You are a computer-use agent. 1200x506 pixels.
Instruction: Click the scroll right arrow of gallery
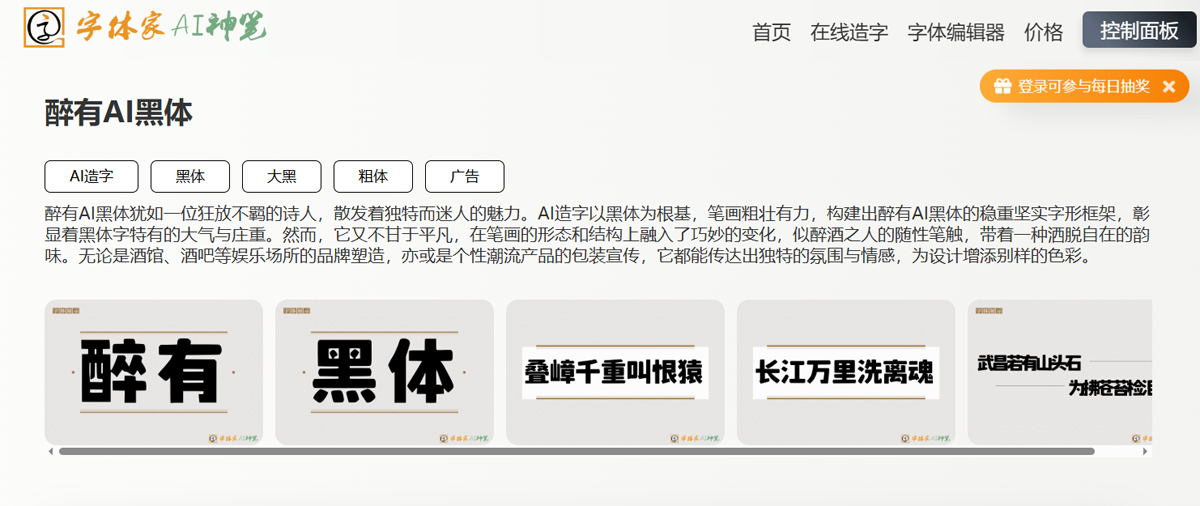[1145, 452]
